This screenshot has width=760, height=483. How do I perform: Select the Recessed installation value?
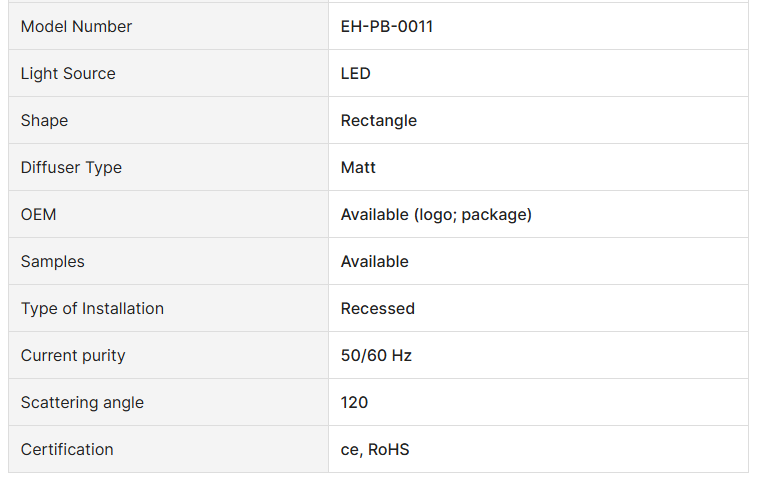pos(378,309)
